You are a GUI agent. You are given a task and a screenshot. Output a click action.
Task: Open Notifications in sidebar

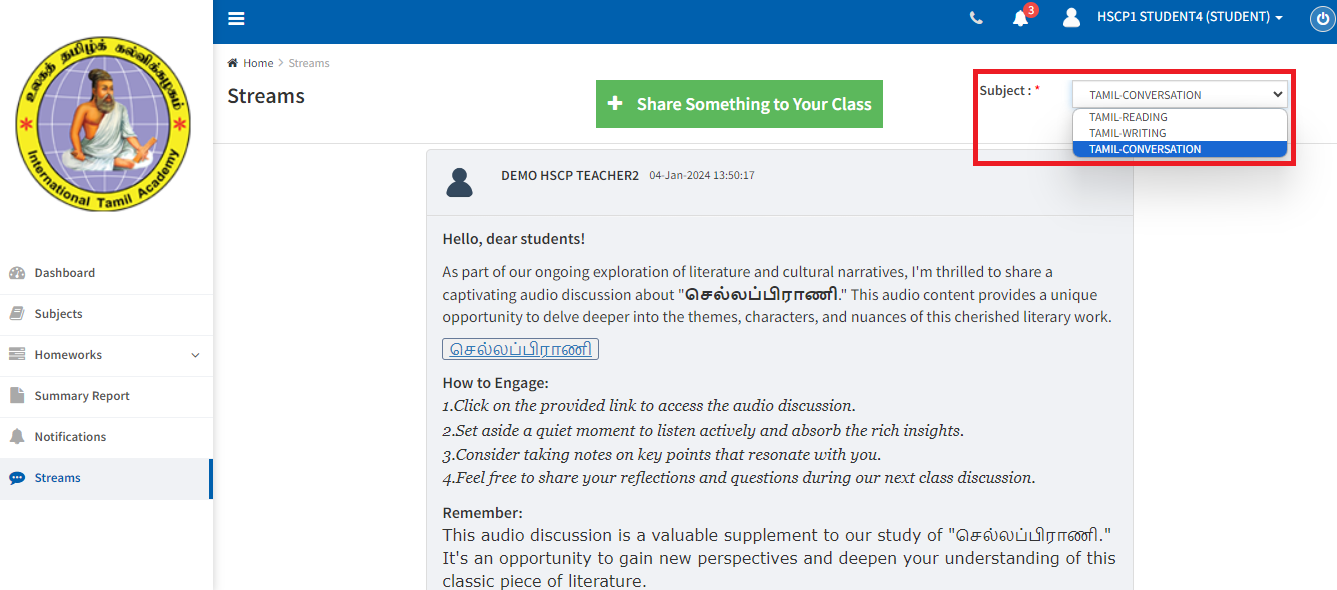(70, 437)
